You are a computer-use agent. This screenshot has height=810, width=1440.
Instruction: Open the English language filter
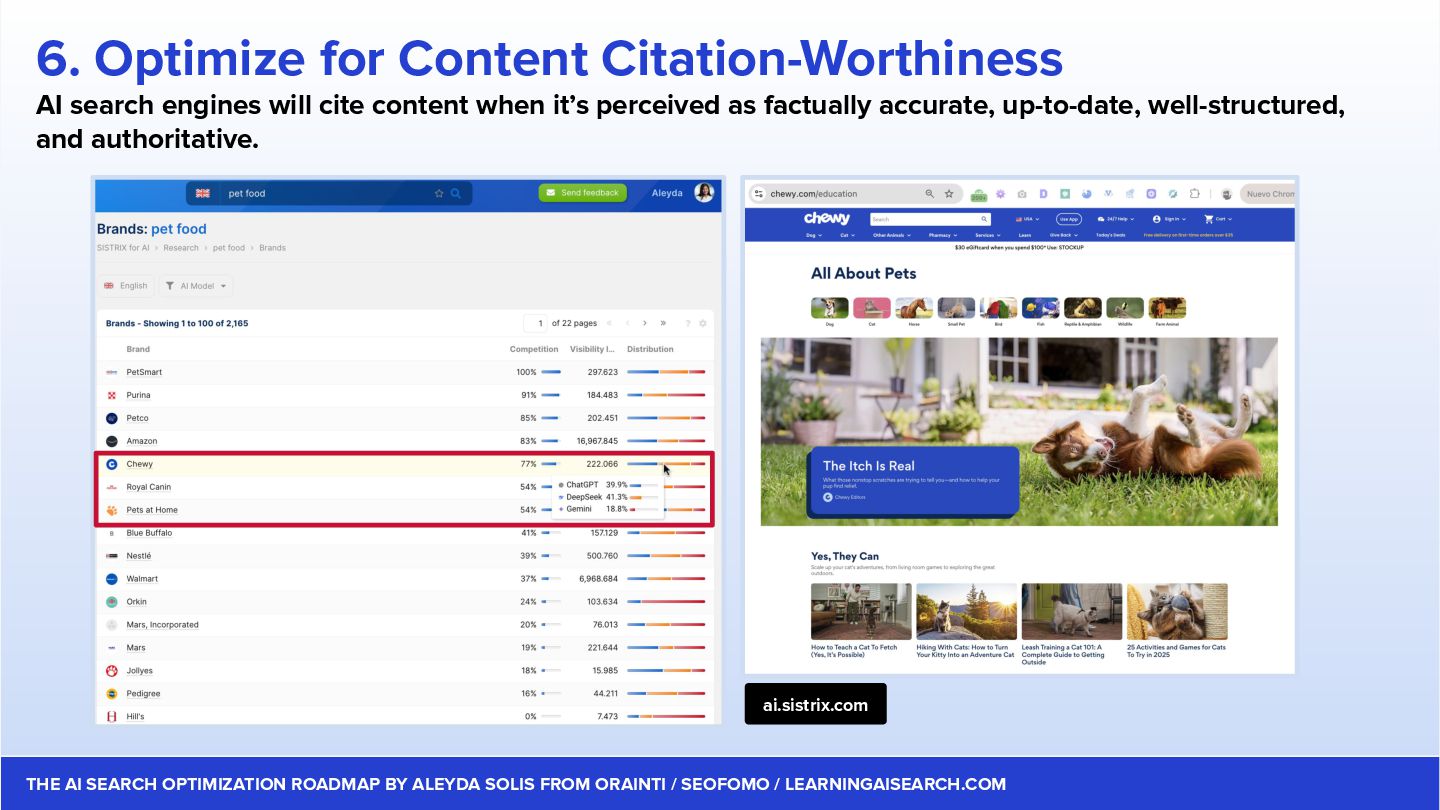(x=126, y=286)
